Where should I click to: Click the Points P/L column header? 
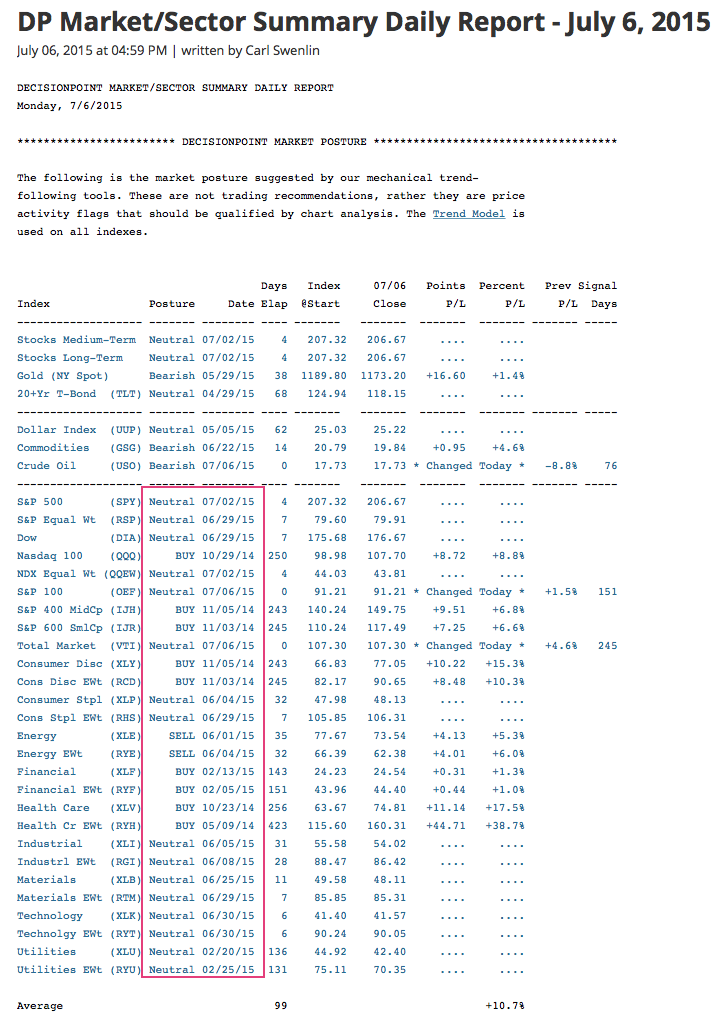(x=446, y=295)
